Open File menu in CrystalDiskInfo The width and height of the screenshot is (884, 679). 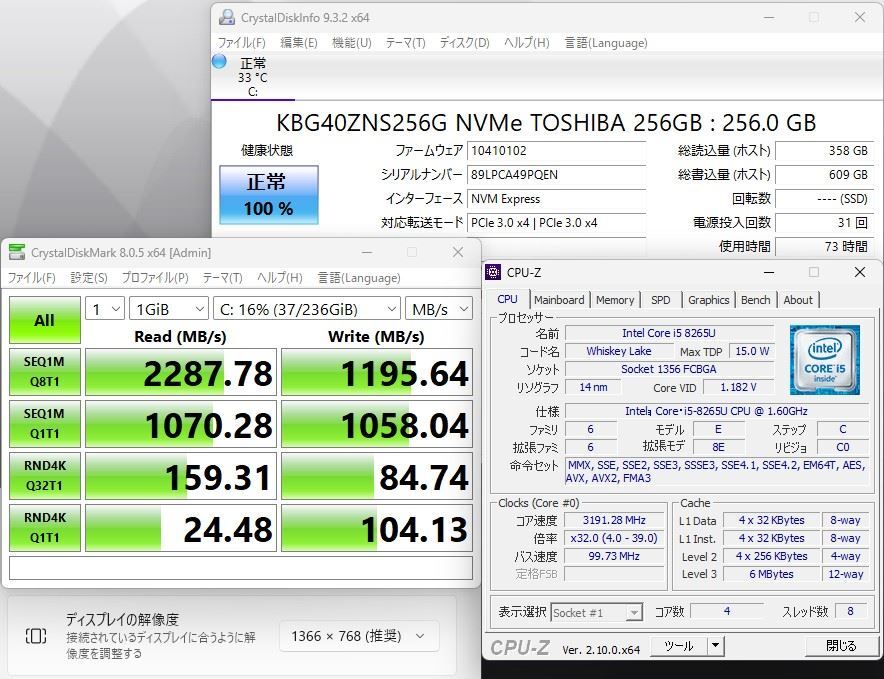coord(241,43)
